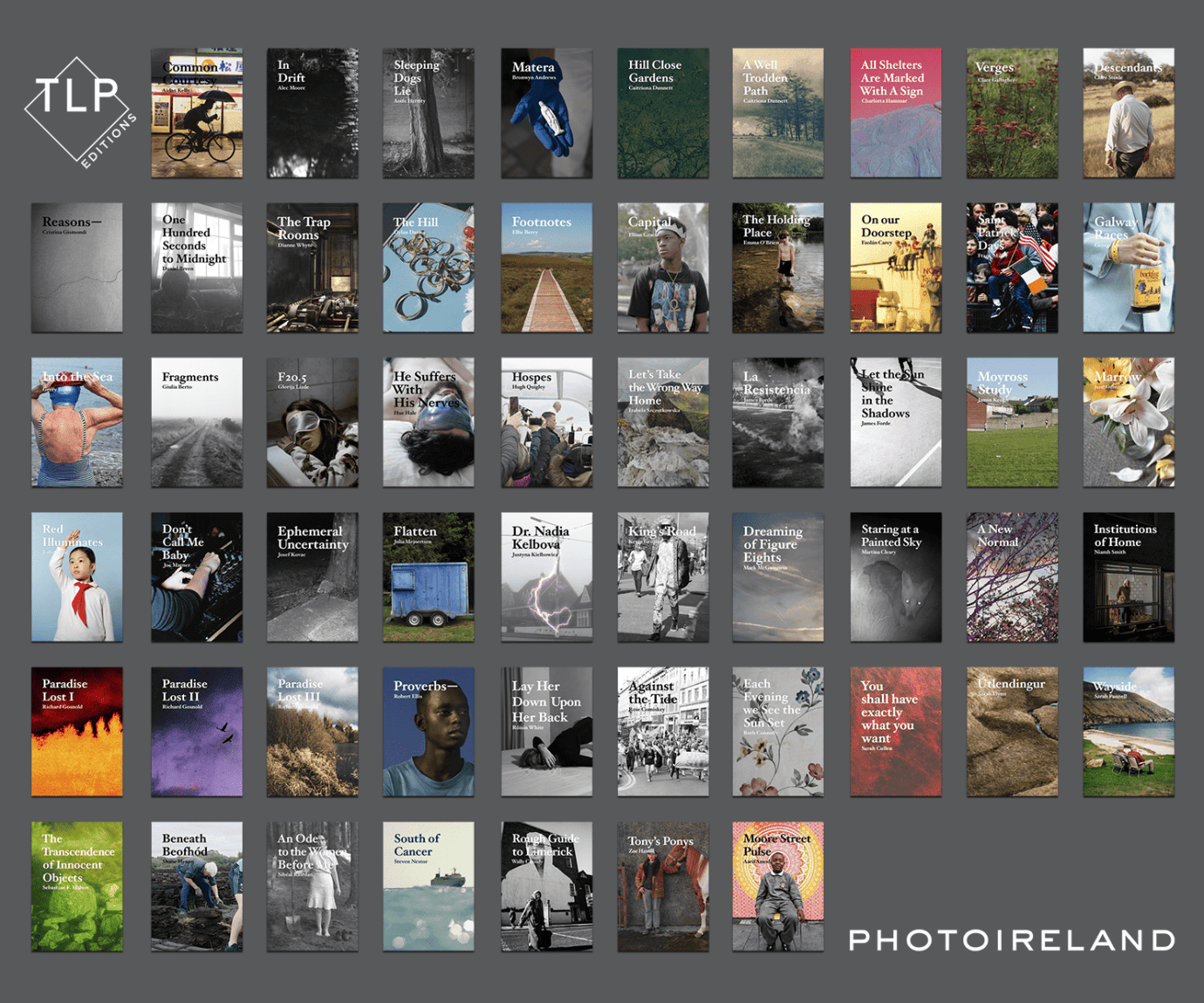This screenshot has height=1003, width=1204.
Task: Open the 'Footnotes' boardwalk cover
Action: [545, 268]
